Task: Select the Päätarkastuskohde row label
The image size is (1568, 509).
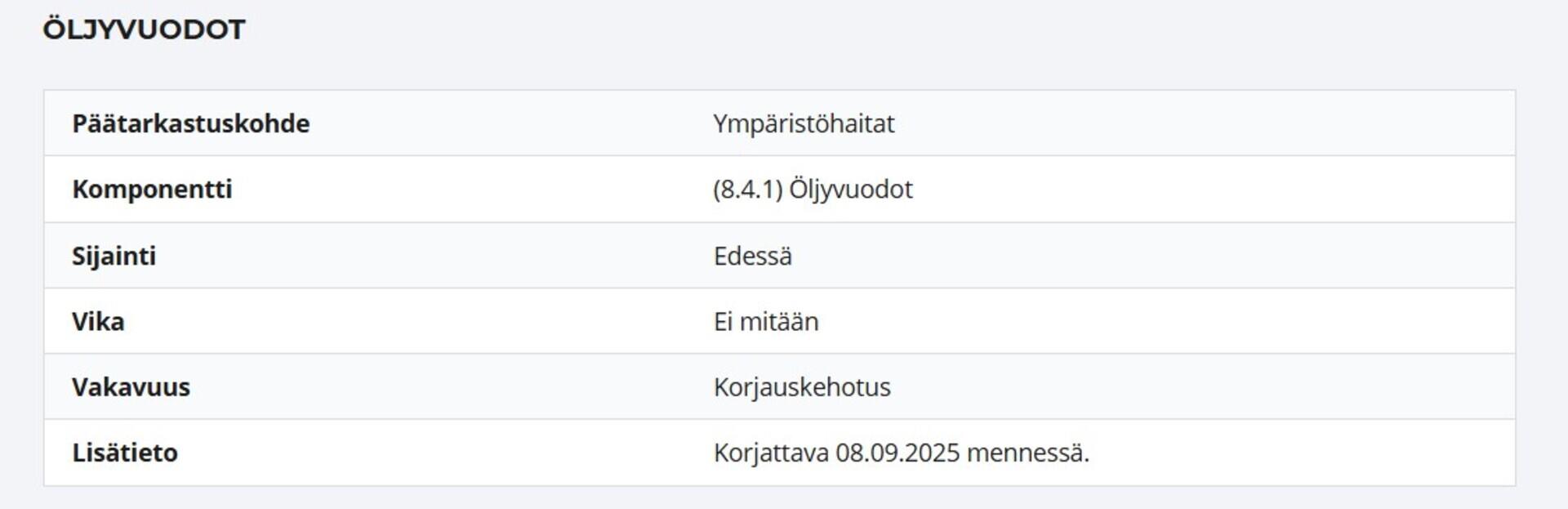Action: [x=190, y=123]
